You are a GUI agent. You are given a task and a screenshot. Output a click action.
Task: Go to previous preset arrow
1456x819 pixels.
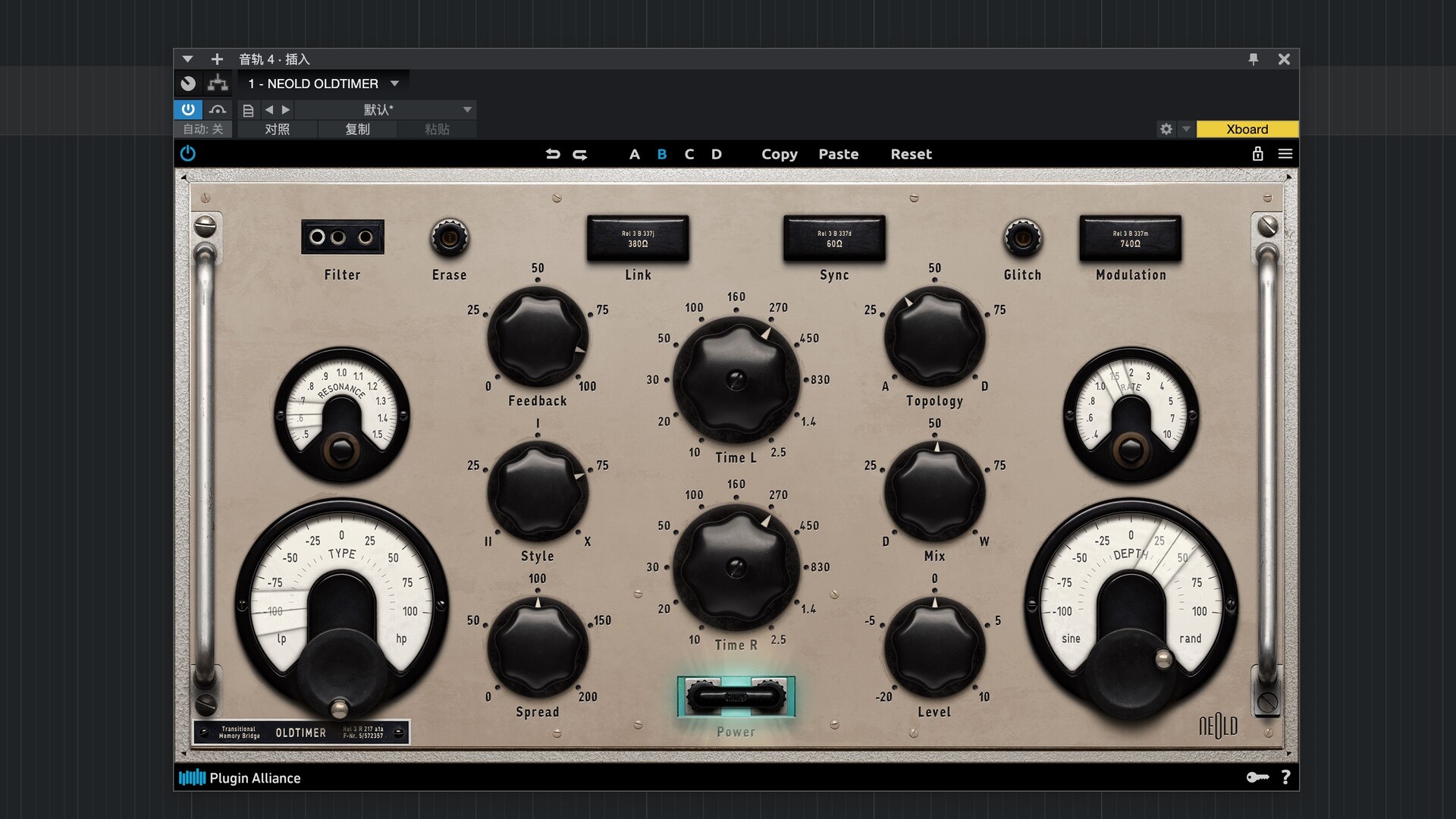268,110
